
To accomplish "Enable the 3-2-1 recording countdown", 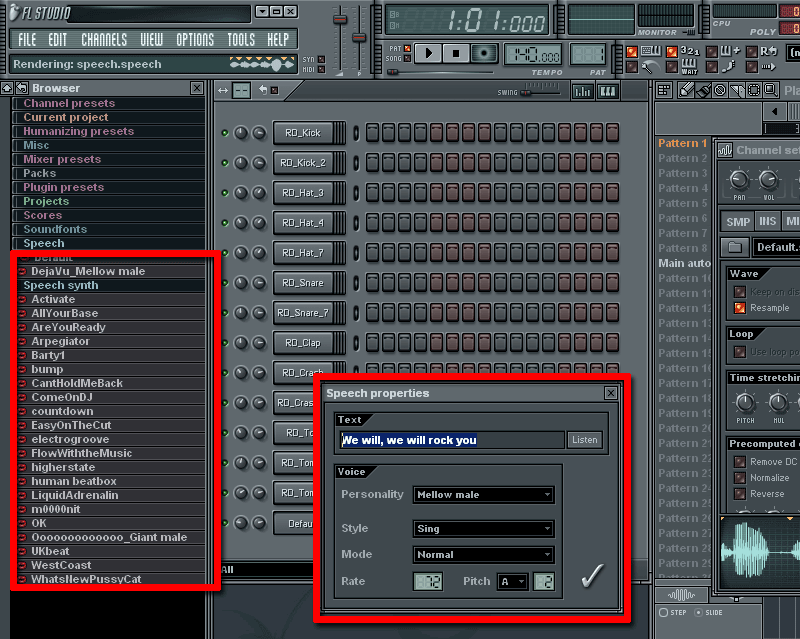I will (x=690, y=51).
